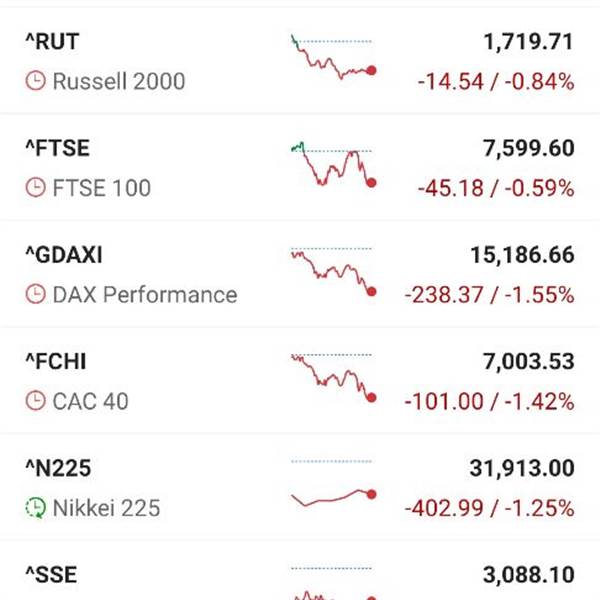Tap the DAX change -238.37 / -1.55%
Viewport: 600px width, 600px height.
tap(489, 295)
